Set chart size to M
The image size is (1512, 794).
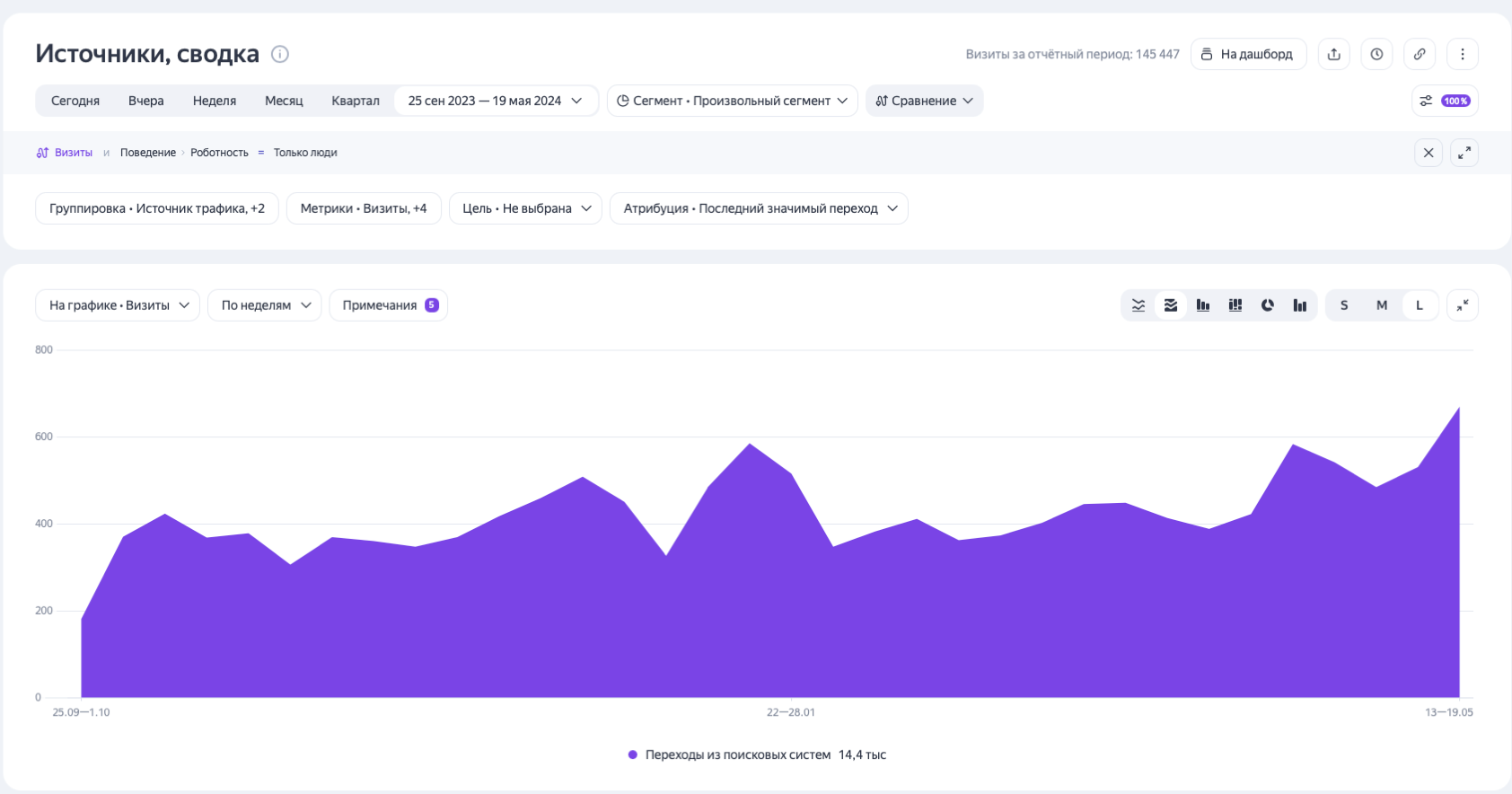click(x=1382, y=305)
